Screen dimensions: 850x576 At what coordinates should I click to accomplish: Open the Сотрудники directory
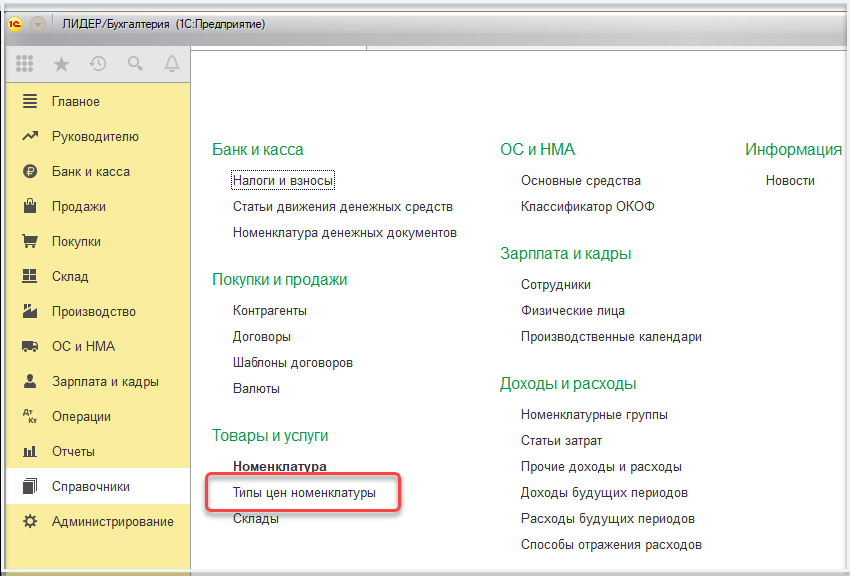tap(556, 284)
